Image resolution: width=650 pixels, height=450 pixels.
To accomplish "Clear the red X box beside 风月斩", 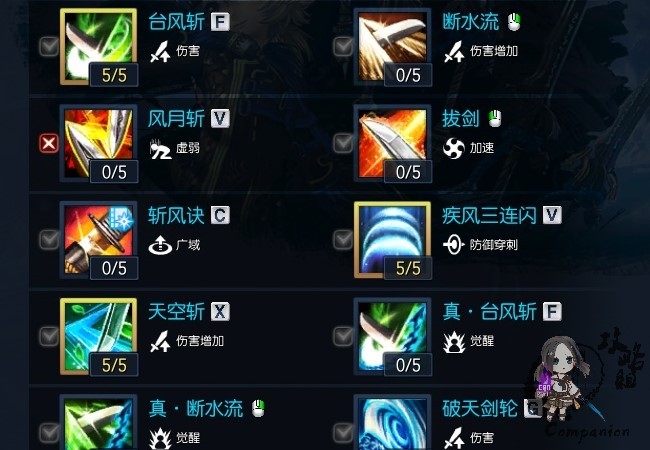I will (x=49, y=143).
